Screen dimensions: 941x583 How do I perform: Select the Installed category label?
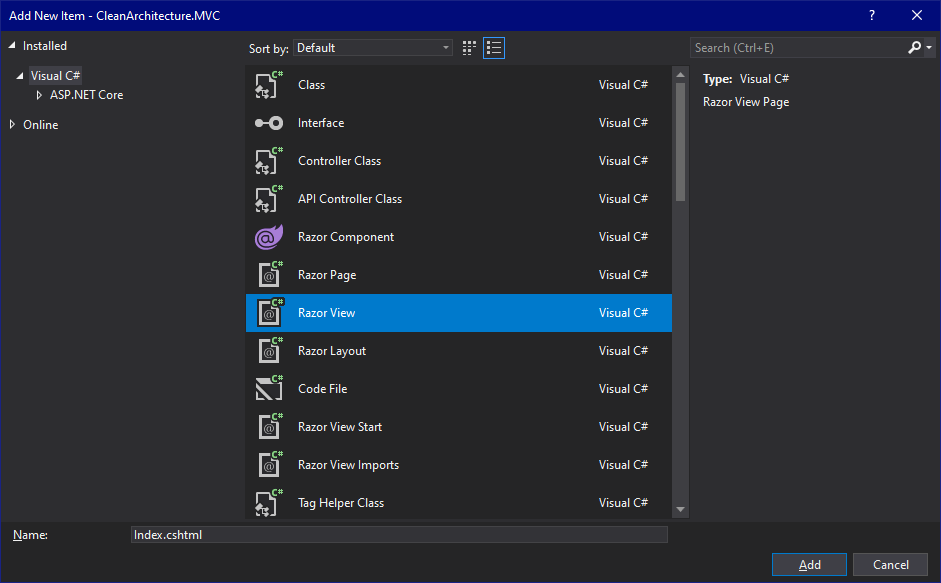(45, 46)
